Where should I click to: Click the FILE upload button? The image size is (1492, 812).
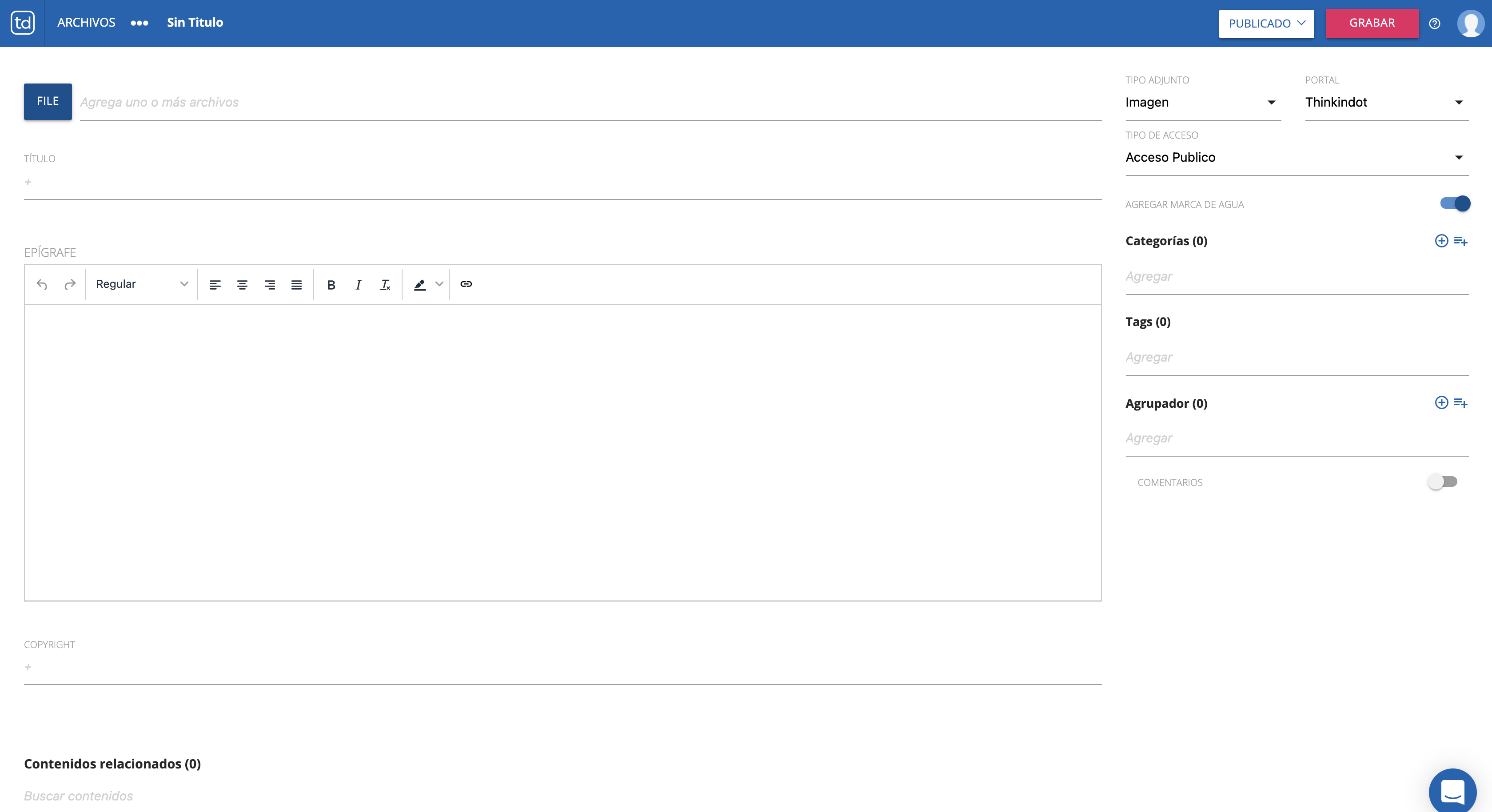coord(48,101)
